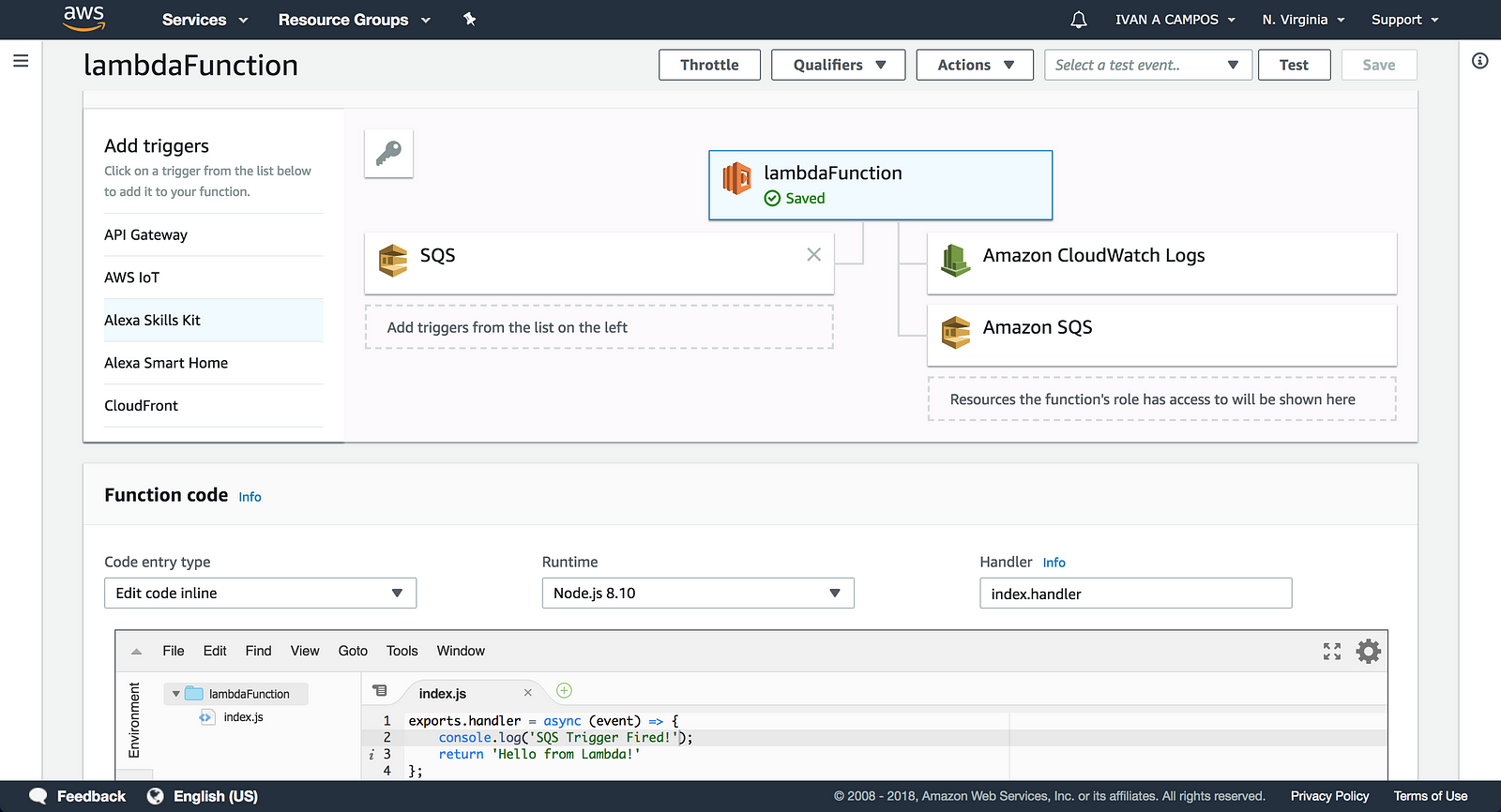Open the Resource Groups dropdown

tap(354, 20)
